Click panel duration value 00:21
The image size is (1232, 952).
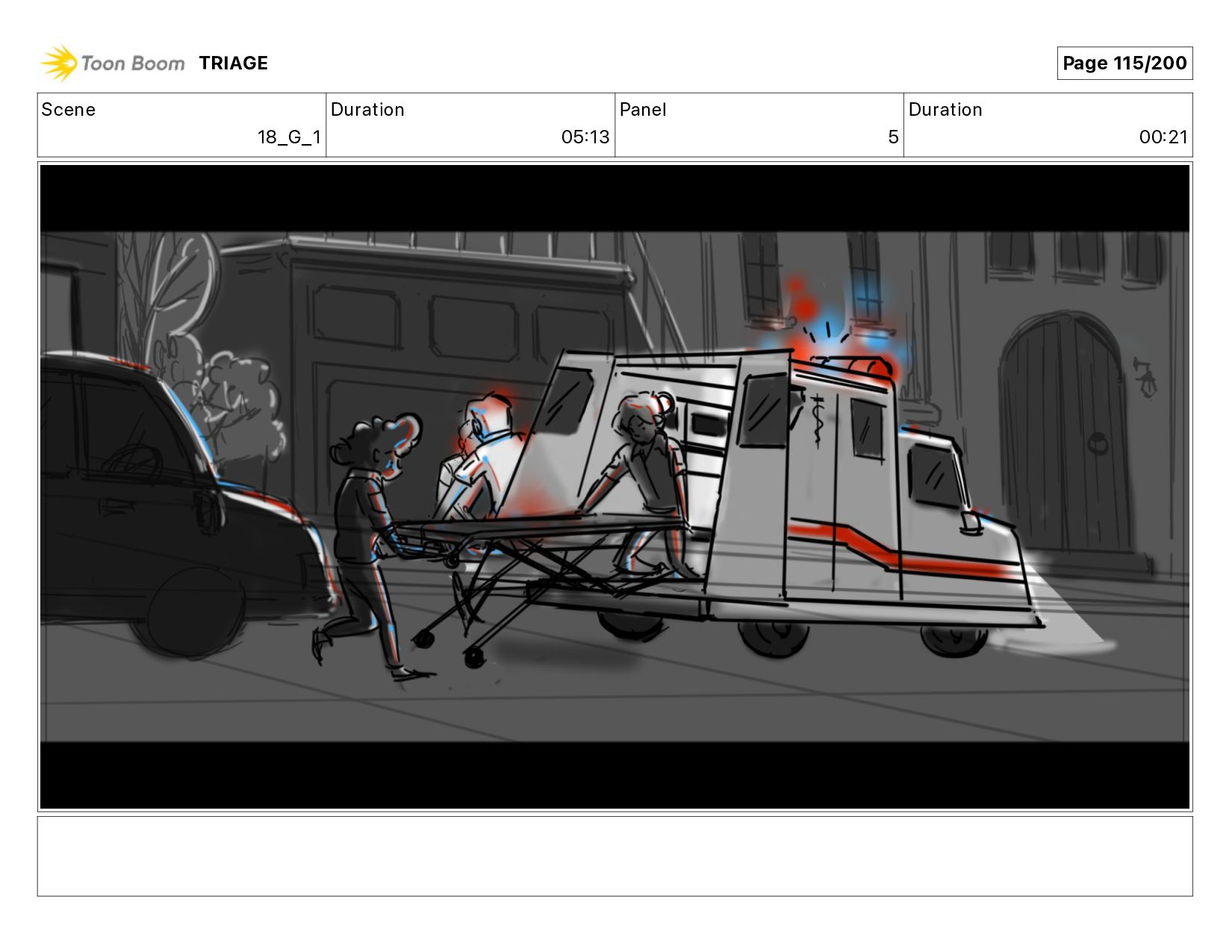click(x=1163, y=137)
